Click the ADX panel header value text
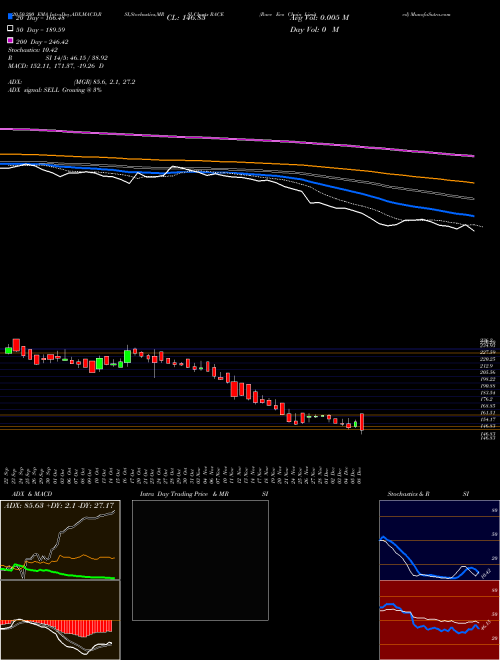 click(x=59, y=505)
